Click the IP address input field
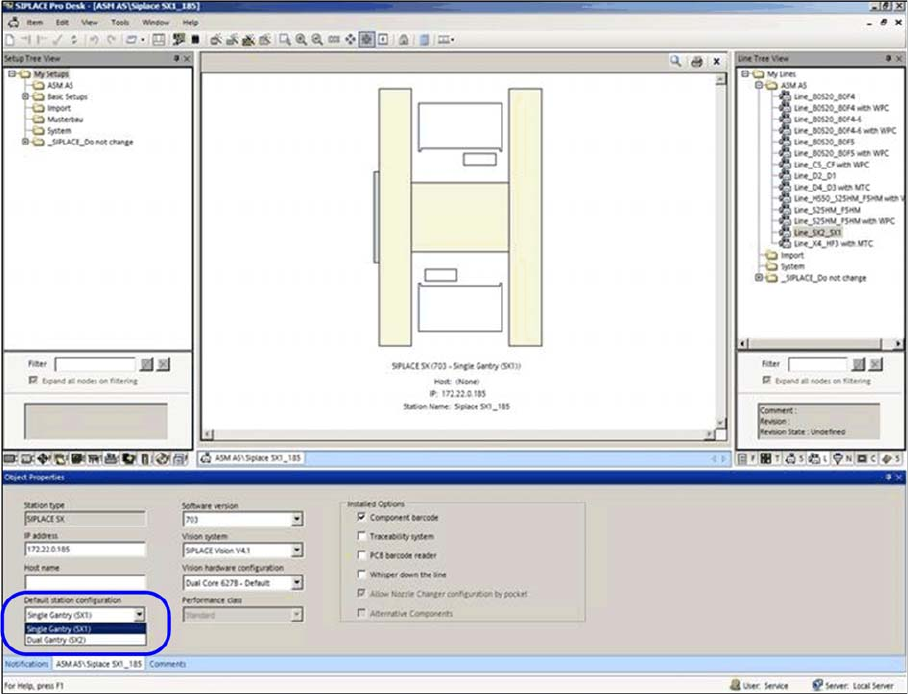 [x=85, y=549]
